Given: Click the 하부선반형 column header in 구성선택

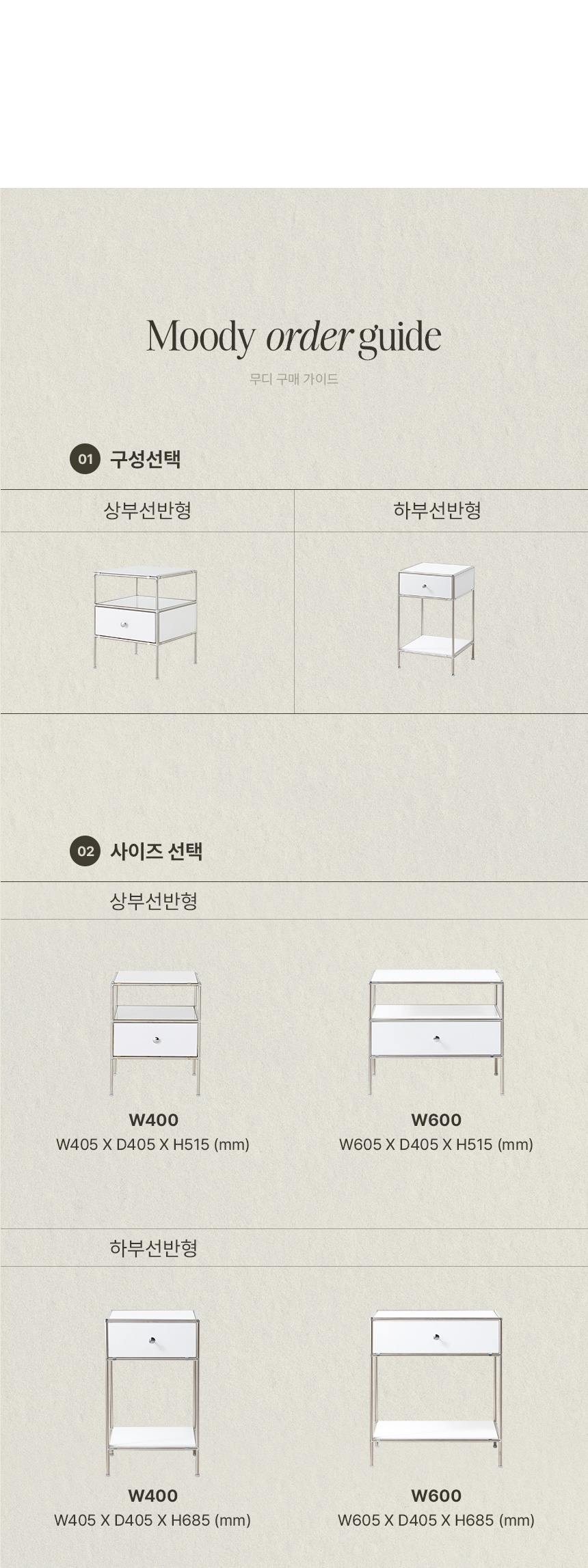Looking at the screenshot, I should (437, 510).
